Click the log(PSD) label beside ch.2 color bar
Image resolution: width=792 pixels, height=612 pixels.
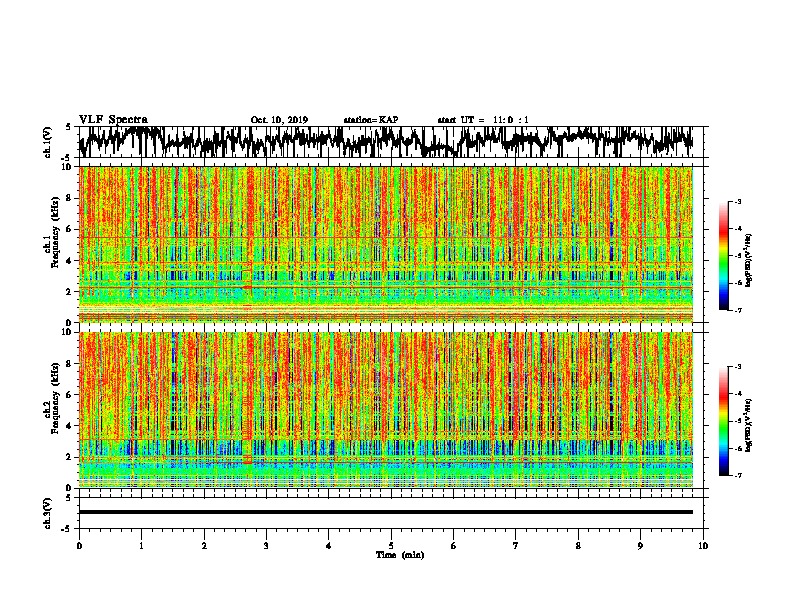tap(749, 426)
